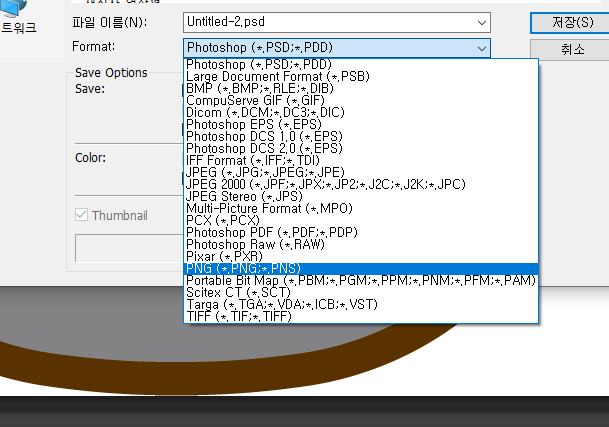Viewport: 609px width, 427px height.
Task: Select Photoshop PDF (*.PDF;*.PDP) format
Action: (x=361, y=233)
